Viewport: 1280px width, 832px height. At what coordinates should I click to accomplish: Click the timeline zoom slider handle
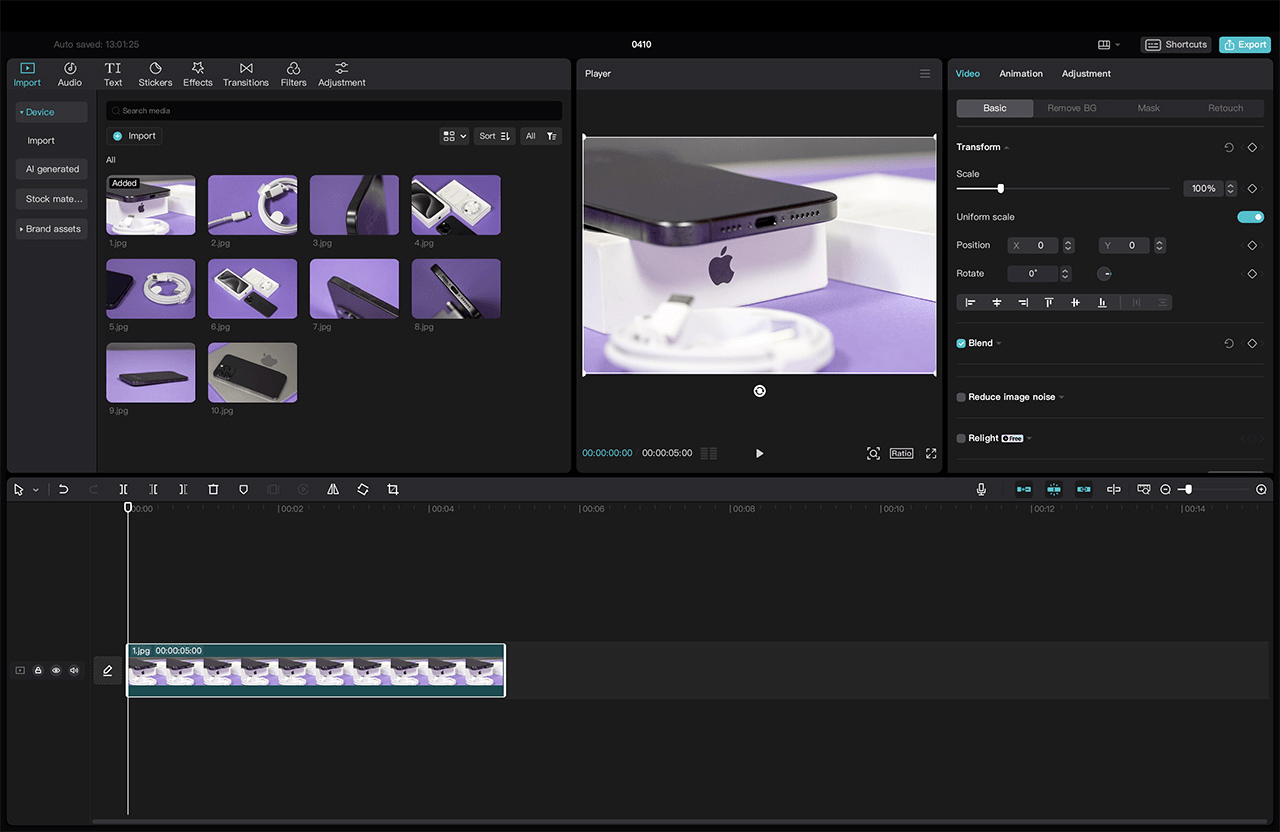pos(1187,489)
